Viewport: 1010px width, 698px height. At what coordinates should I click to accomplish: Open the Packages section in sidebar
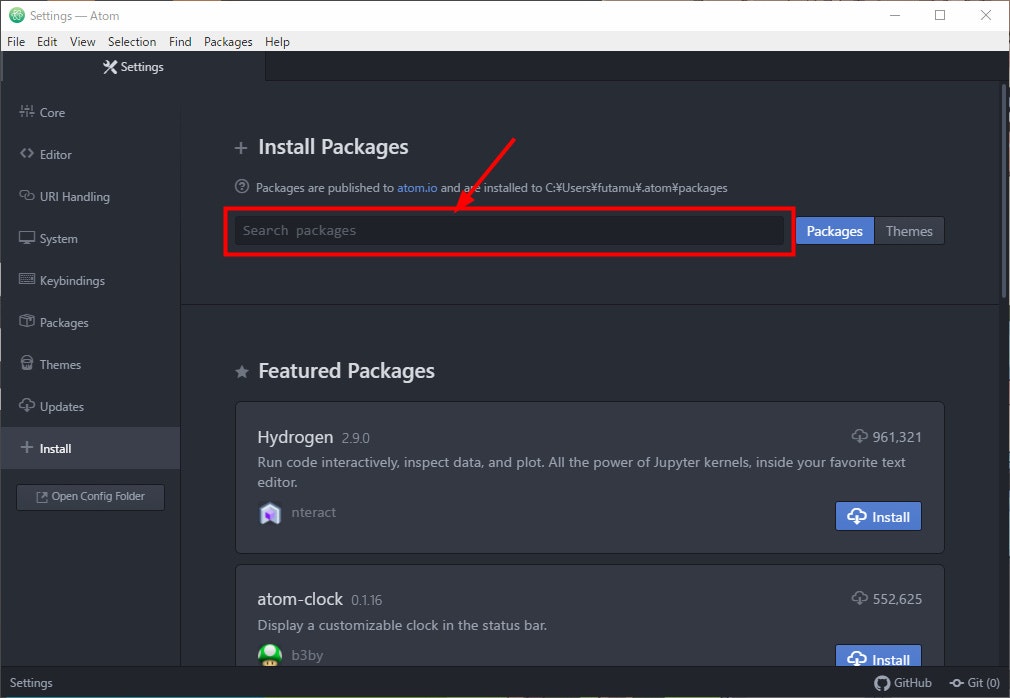[90, 323]
